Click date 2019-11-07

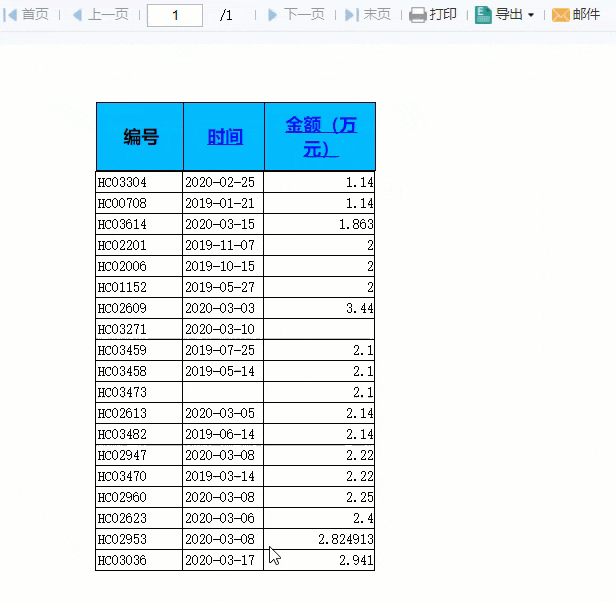220,245
